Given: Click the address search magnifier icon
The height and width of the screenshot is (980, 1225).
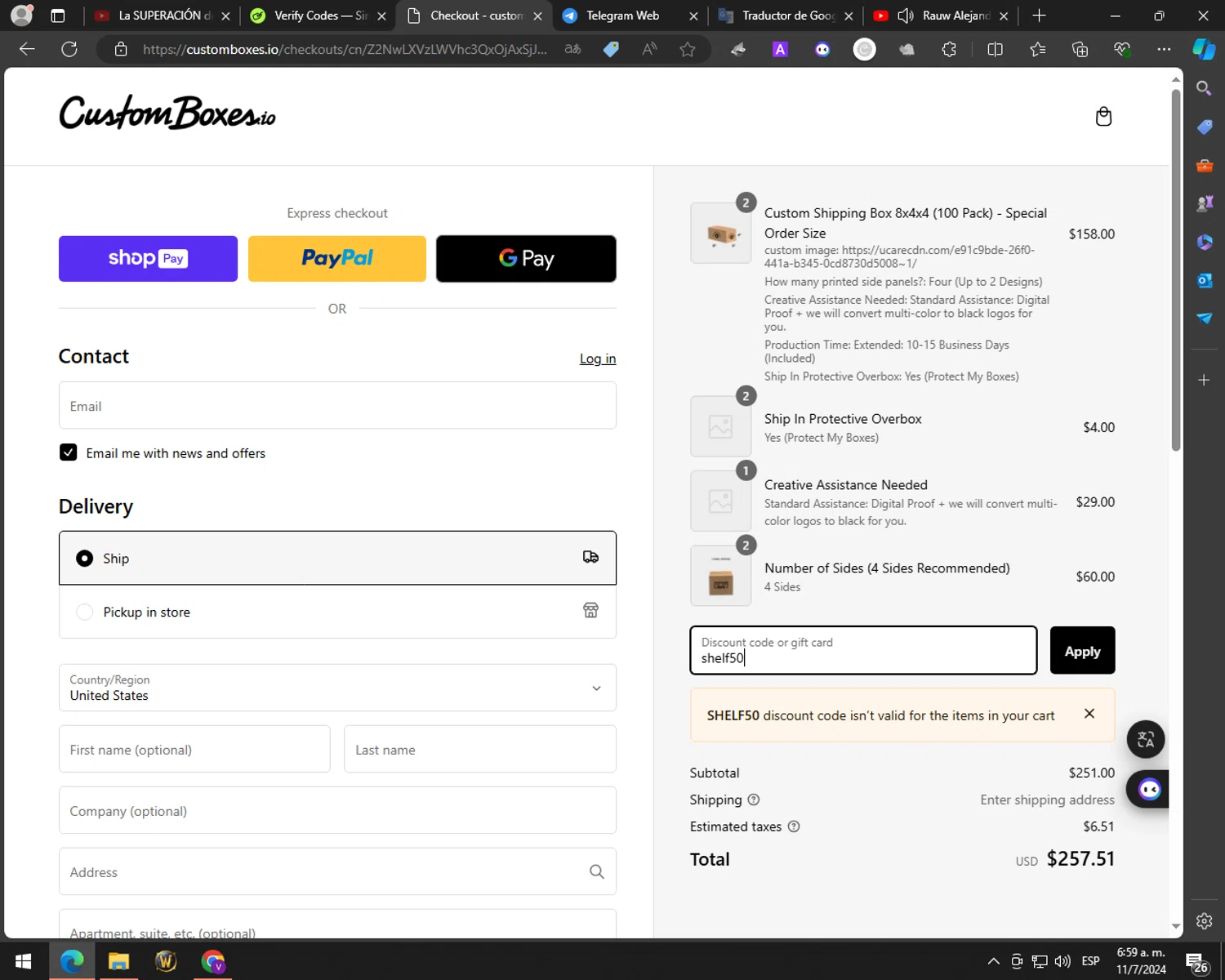Looking at the screenshot, I should pos(597,871).
